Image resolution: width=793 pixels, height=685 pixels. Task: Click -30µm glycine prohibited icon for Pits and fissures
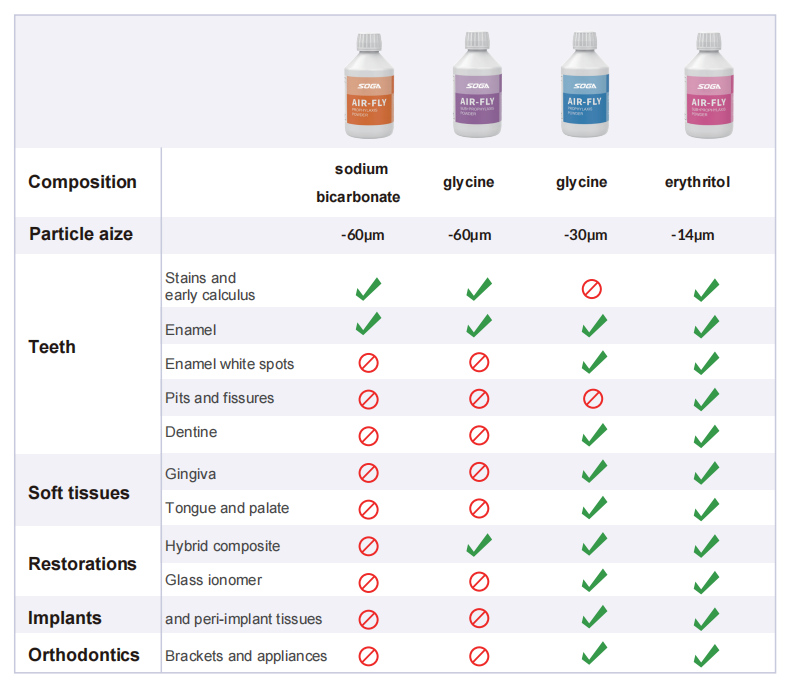coord(593,399)
